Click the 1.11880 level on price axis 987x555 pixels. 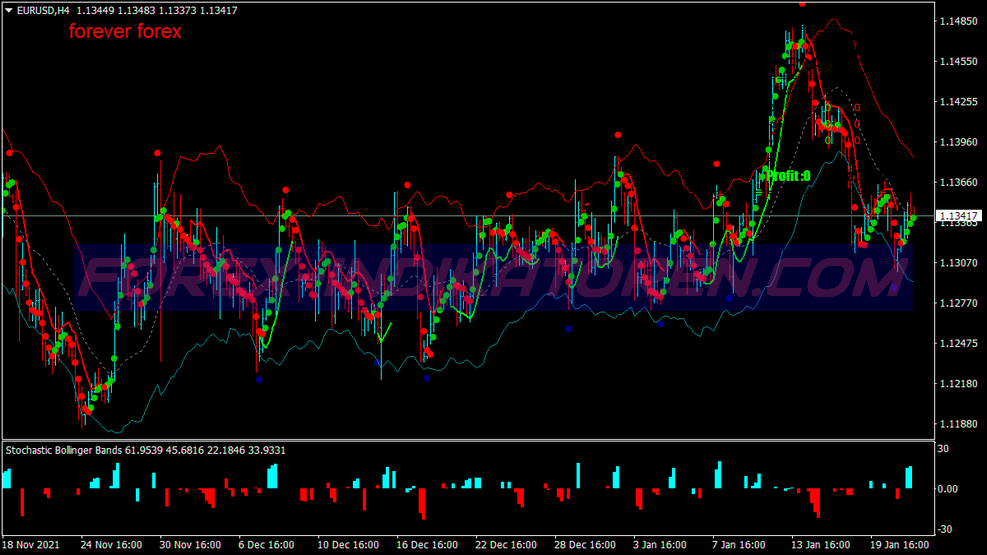958,424
